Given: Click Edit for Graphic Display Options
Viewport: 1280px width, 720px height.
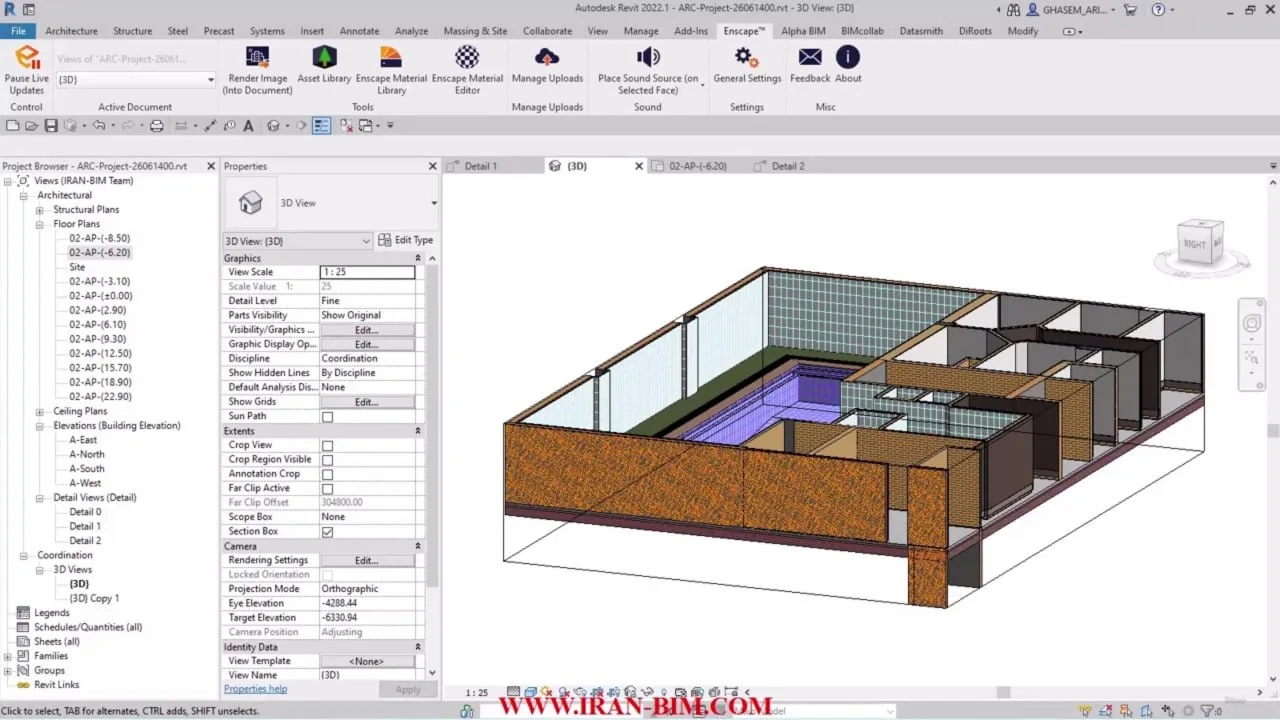Looking at the screenshot, I should [367, 344].
